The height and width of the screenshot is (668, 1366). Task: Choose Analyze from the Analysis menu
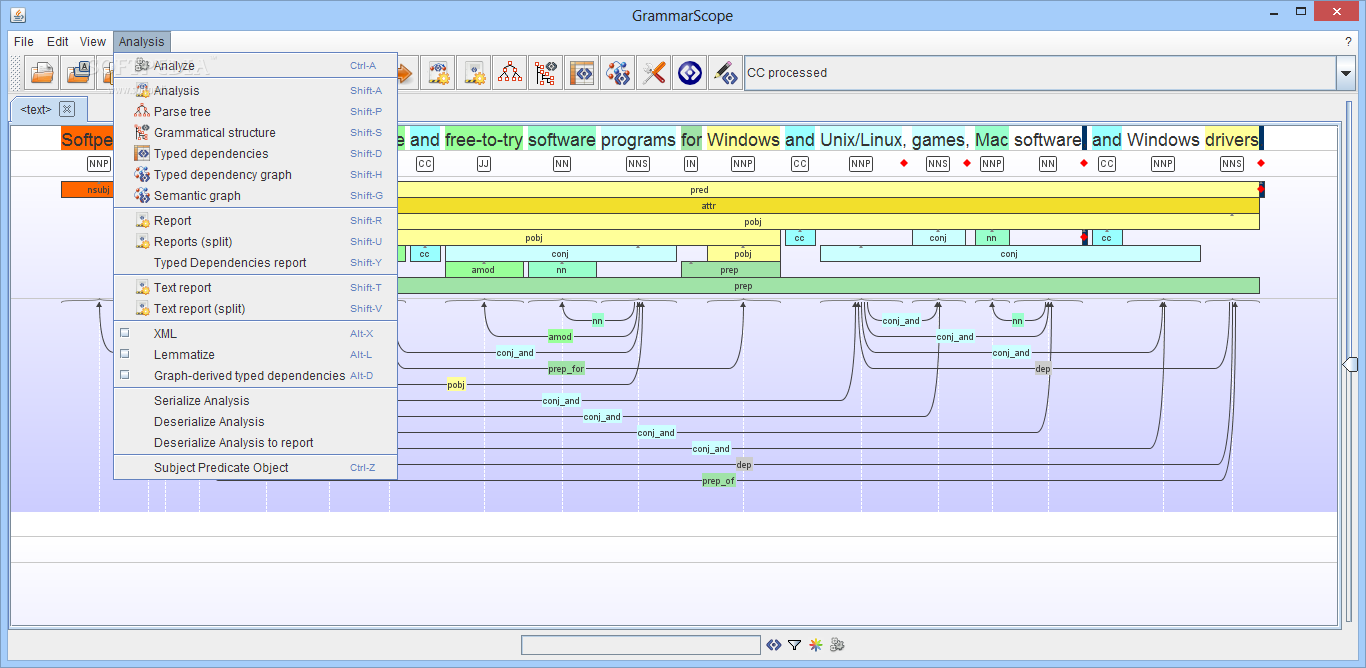click(255, 66)
